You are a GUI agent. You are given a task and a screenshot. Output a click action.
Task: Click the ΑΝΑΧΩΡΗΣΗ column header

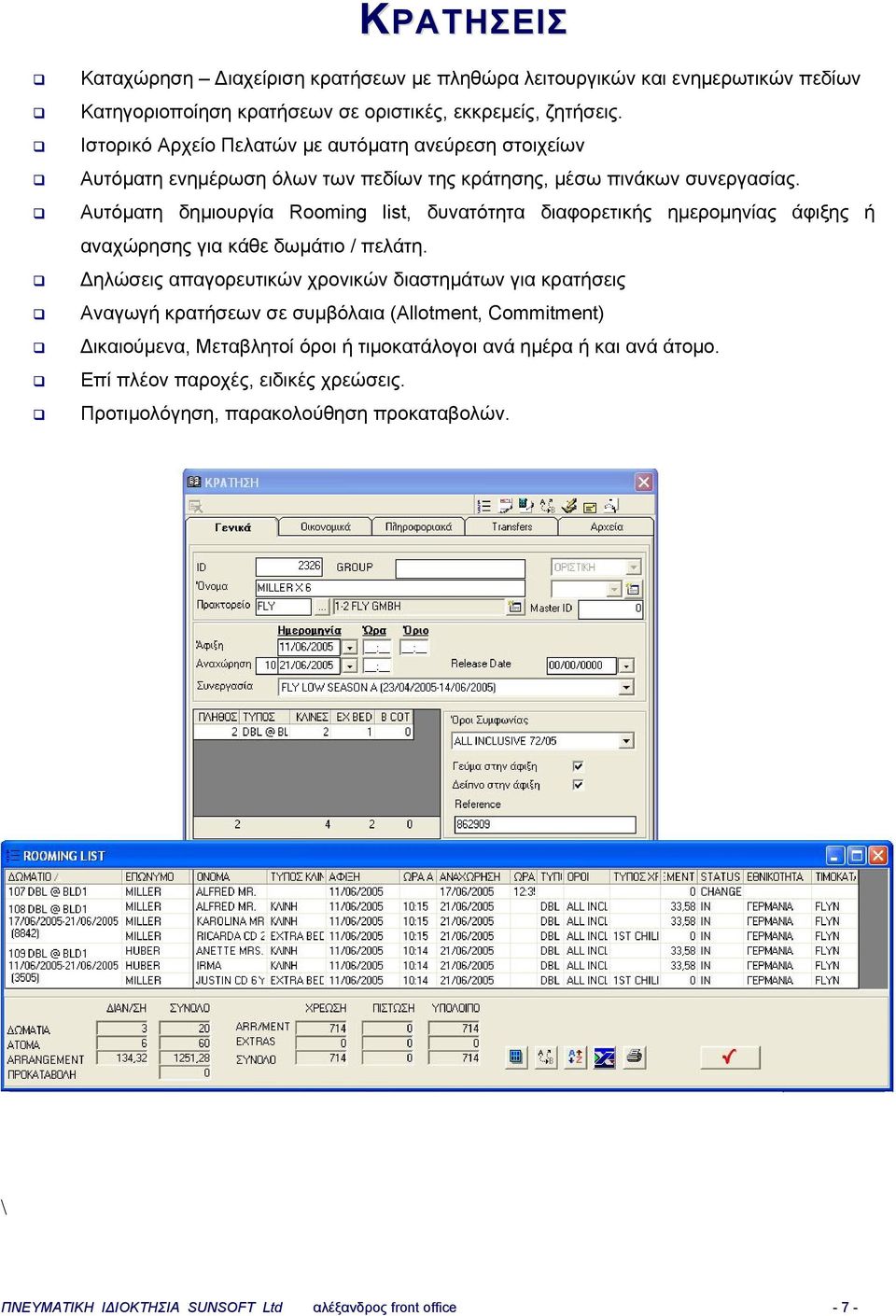point(473,877)
